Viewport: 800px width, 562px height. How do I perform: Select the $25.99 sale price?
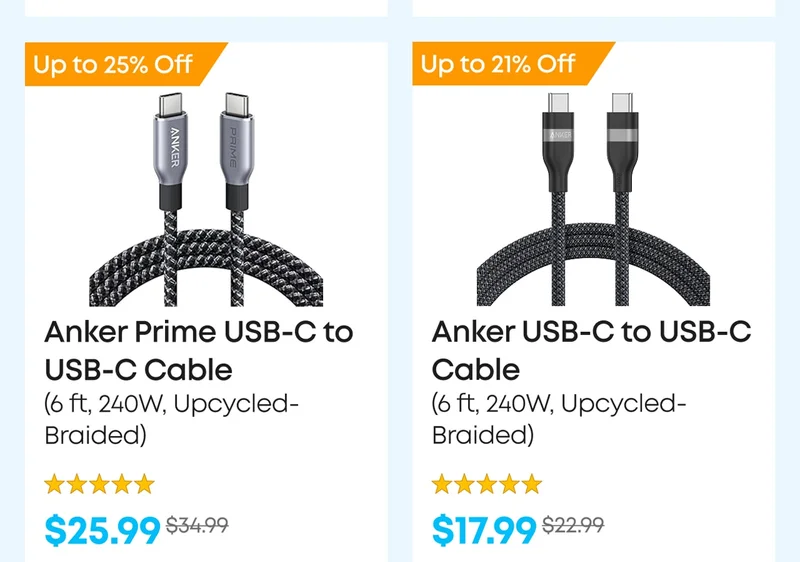[102, 529]
